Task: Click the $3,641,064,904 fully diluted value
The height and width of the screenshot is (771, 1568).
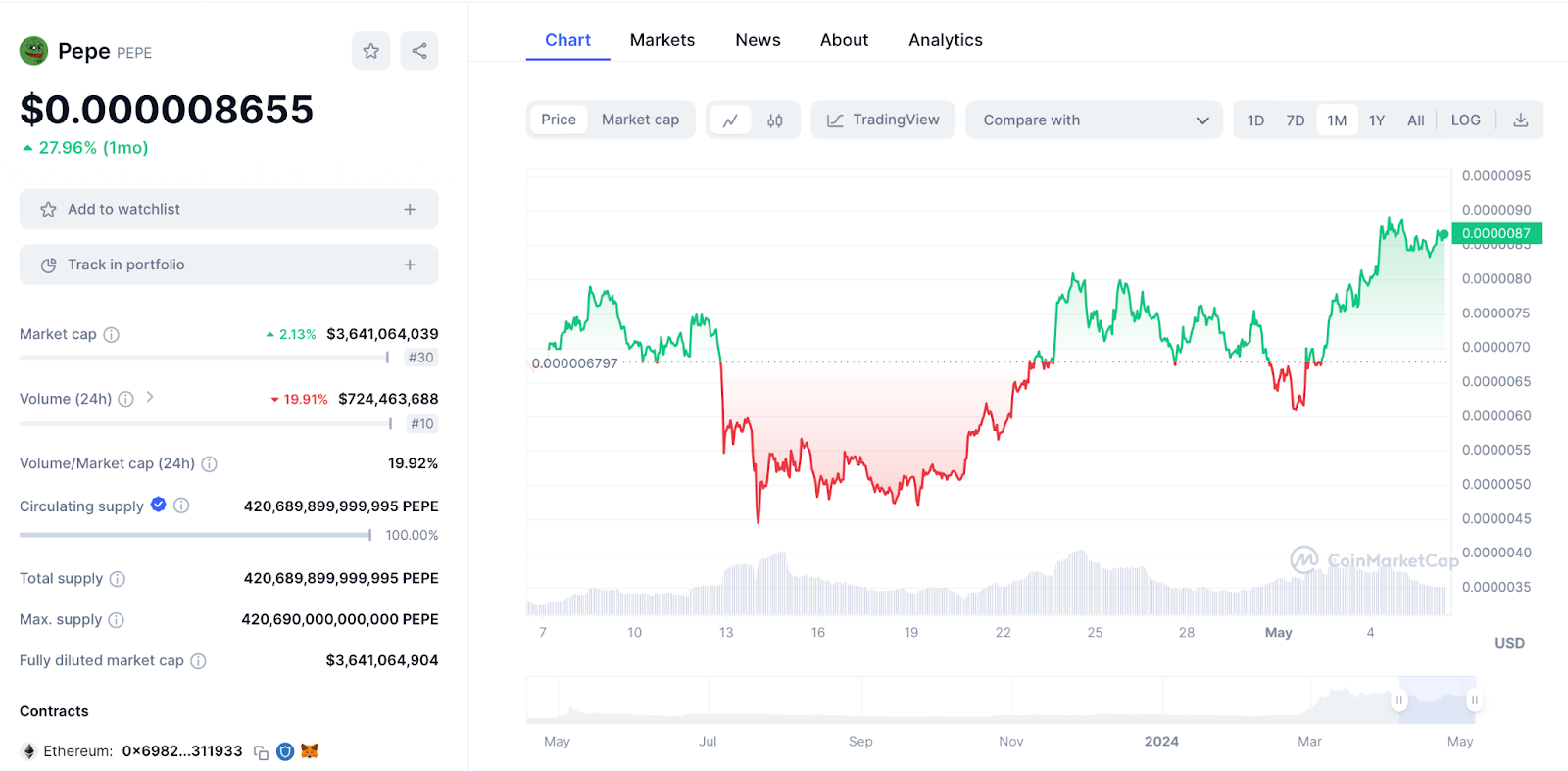Action: [382, 660]
